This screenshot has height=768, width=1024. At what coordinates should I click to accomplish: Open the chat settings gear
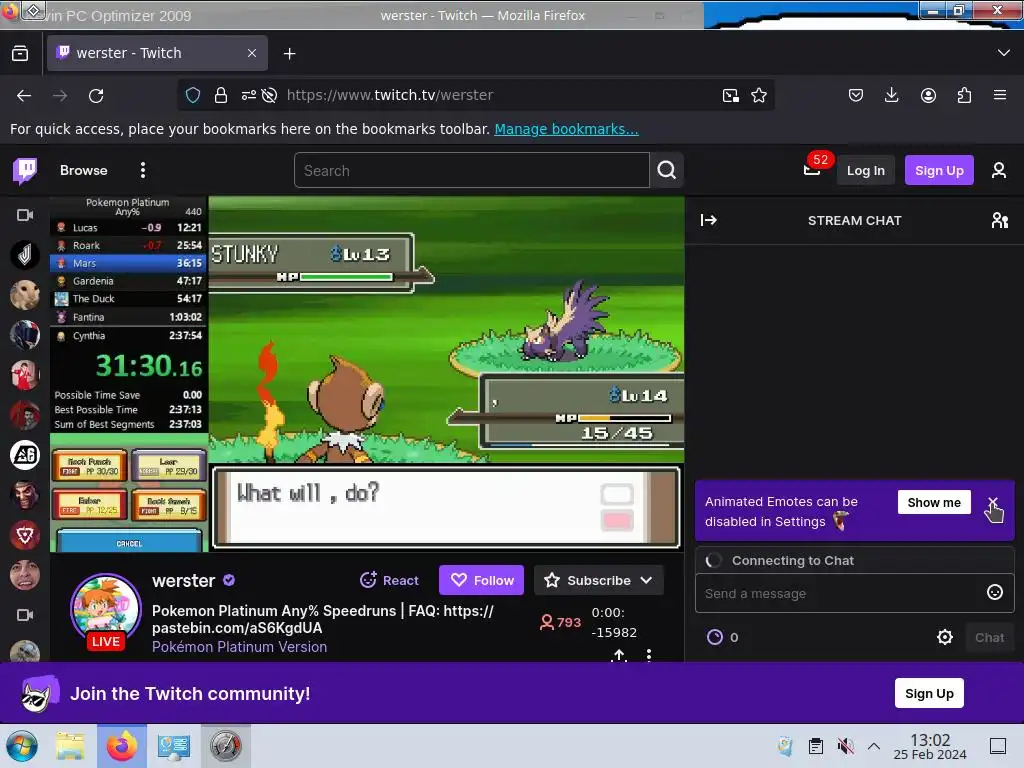[x=944, y=637]
